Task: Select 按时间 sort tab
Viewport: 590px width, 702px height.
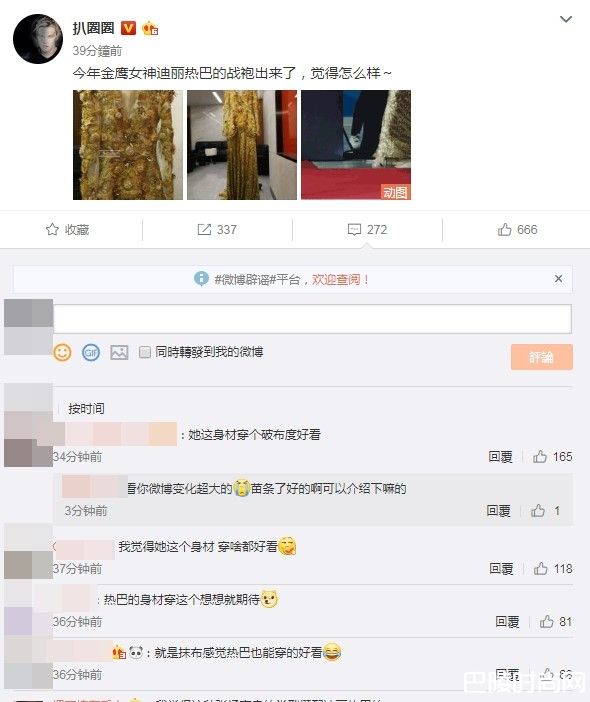Action: pos(86,408)
